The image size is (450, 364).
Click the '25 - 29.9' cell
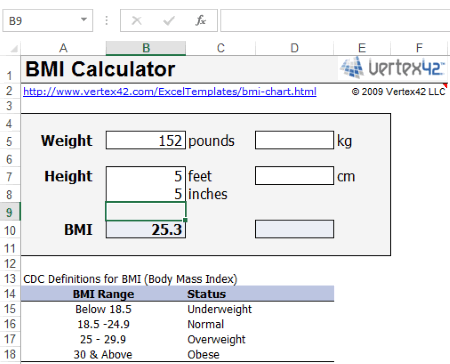click(x=103, y=339)
